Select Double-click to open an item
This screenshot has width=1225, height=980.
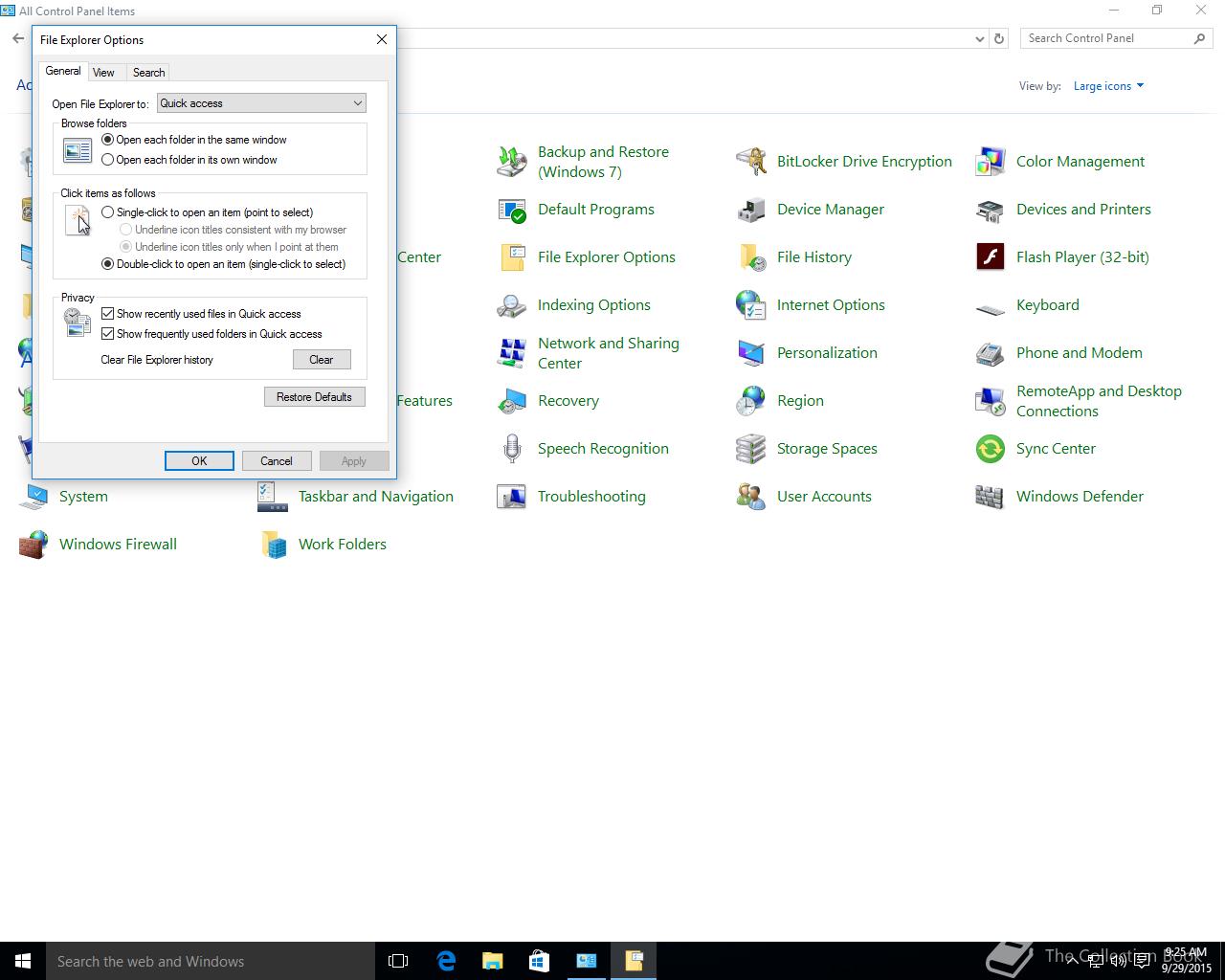[x=108, y=264]
